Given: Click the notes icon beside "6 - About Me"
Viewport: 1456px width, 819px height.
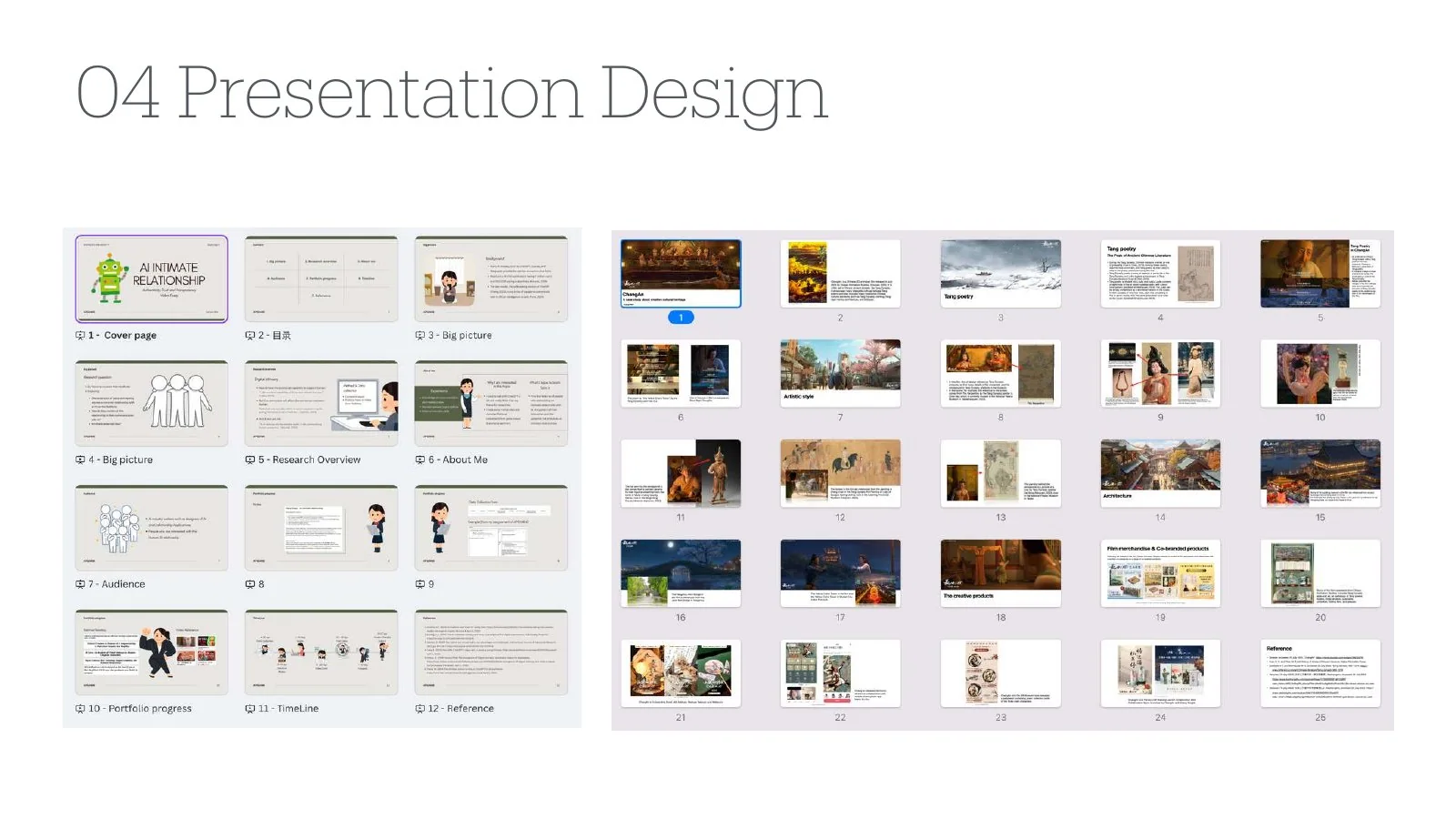Looking at the screenshot, I should [x=420, y=460].
